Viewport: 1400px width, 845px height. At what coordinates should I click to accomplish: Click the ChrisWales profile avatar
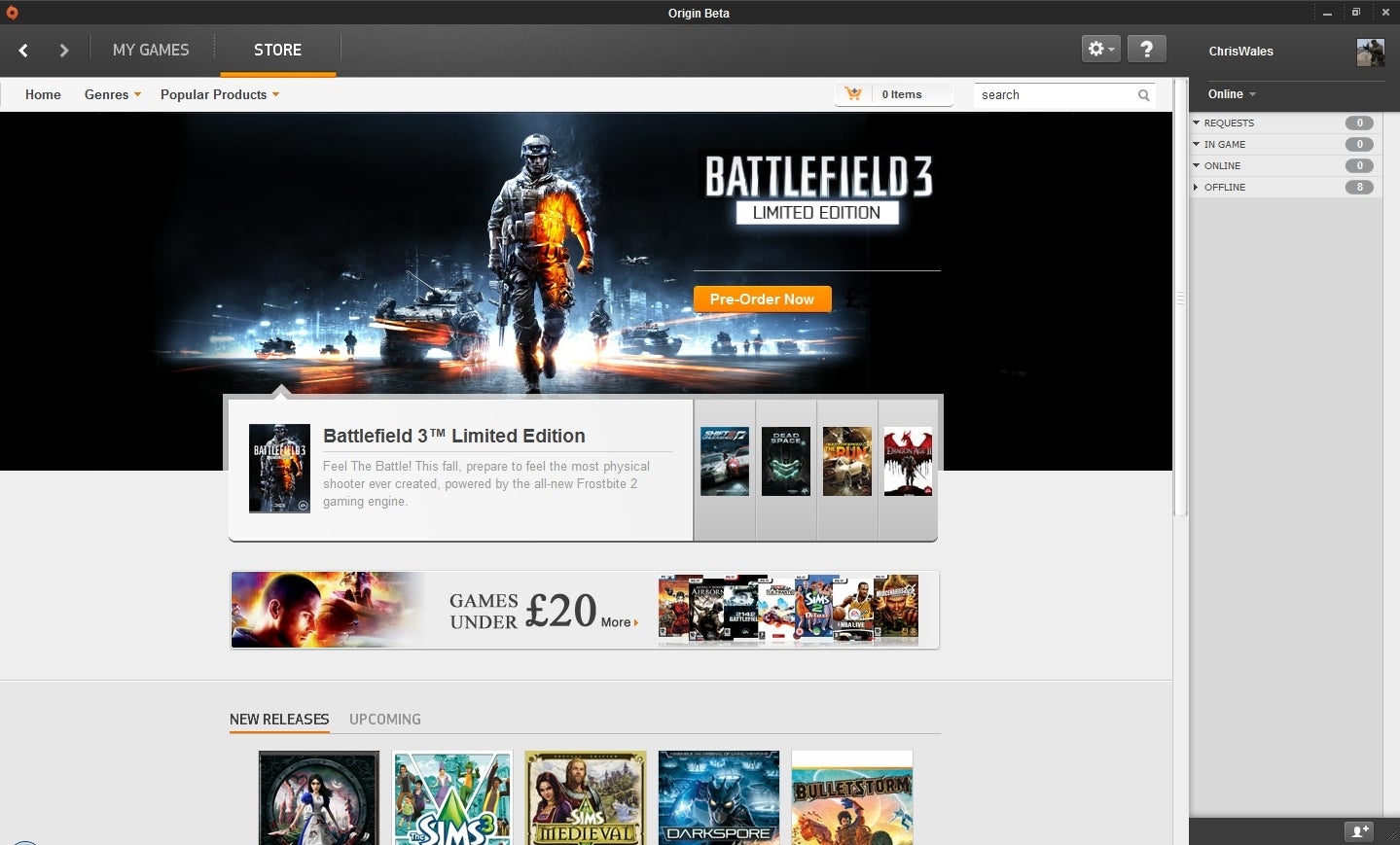(1370, 53)
